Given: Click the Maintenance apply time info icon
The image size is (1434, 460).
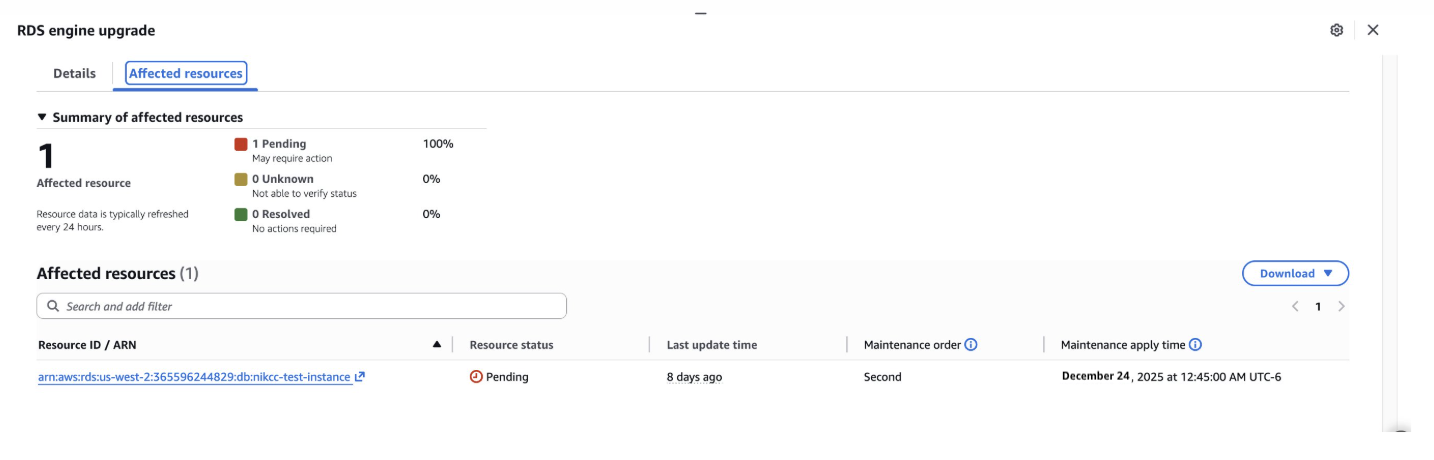Looking at the screenshot, I should pyautogui.click(x=1195, y=345).
